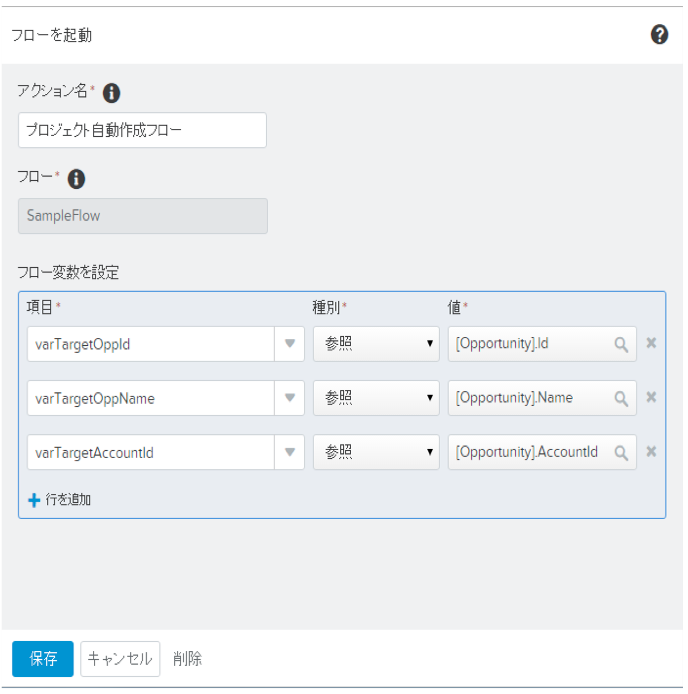Screen dimensions: 688x694
Task: Click the 種別 column header
Action: (x=326, y=307)
